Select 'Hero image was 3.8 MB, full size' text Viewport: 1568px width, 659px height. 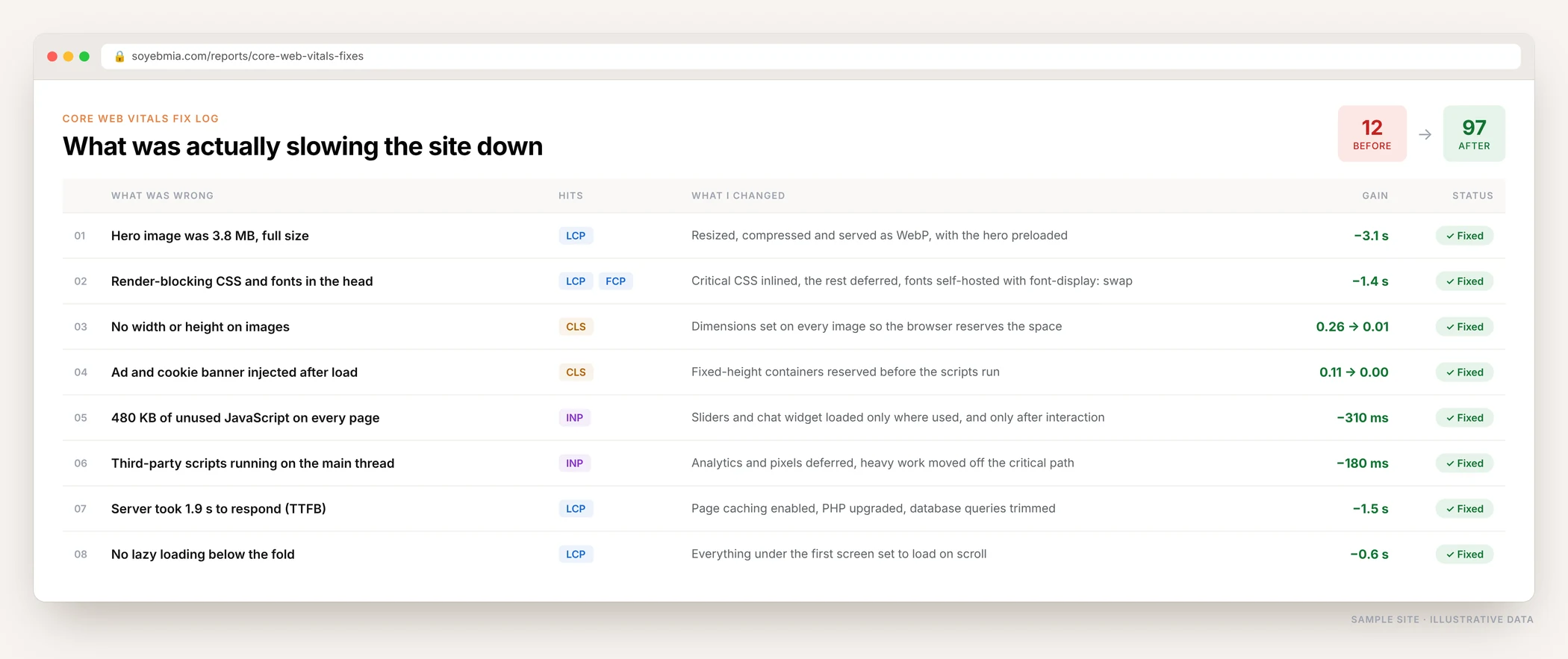[210, 236]
